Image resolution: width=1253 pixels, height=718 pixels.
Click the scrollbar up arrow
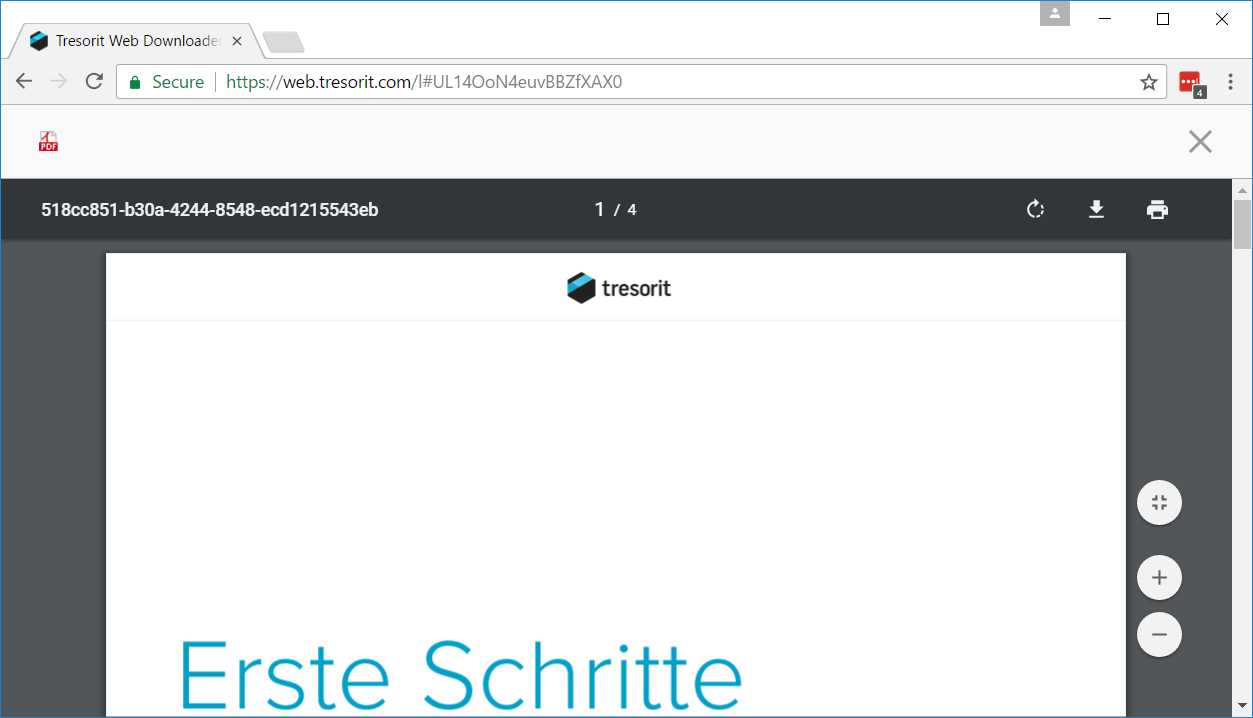tap(1242, 189)
